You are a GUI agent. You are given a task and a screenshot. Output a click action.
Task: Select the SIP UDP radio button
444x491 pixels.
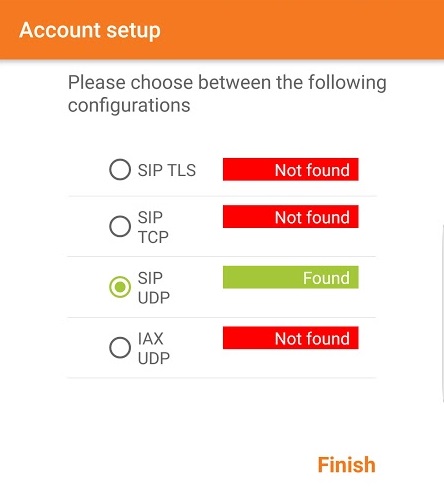[120, 287]
